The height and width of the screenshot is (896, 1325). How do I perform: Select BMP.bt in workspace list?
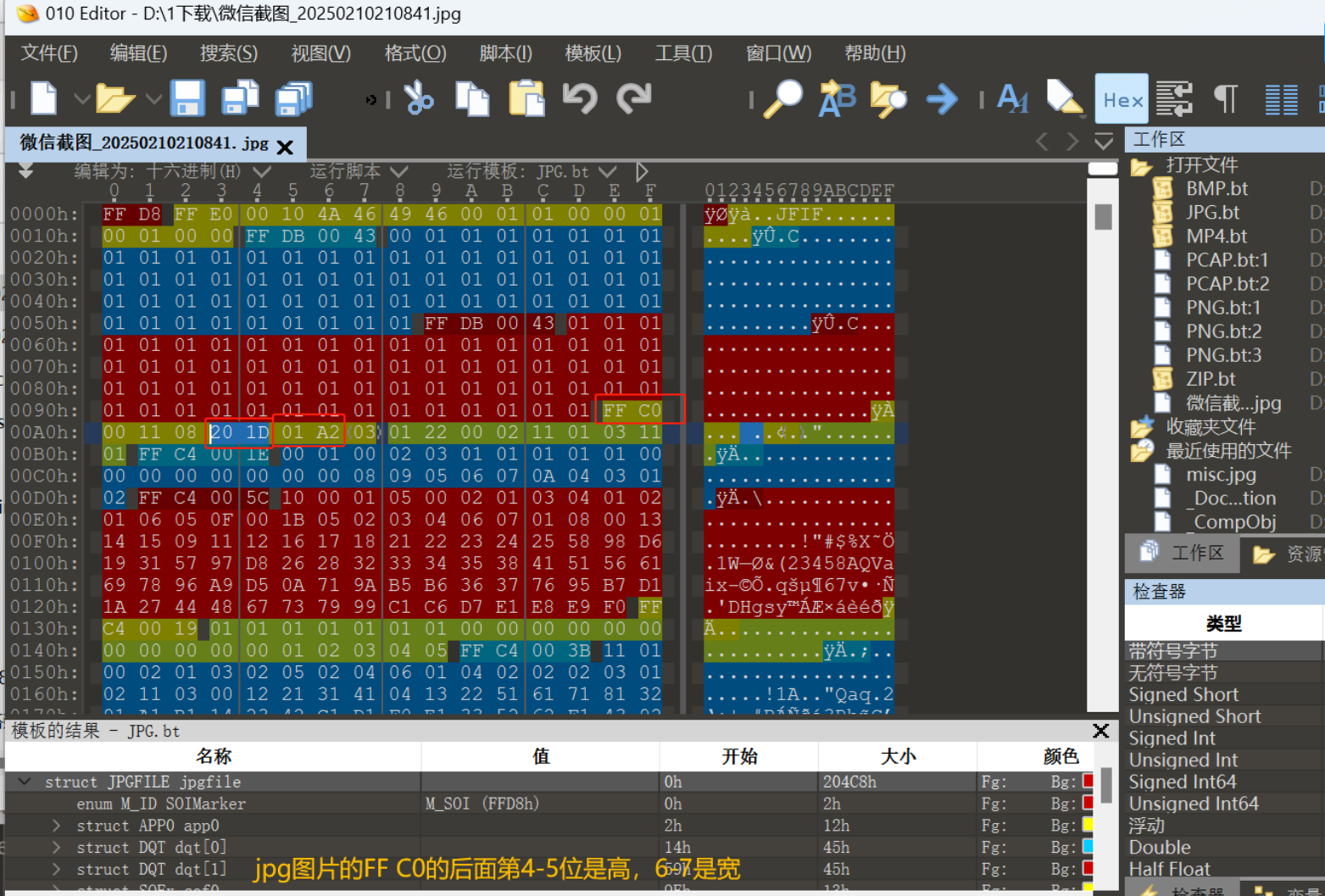1216,188
